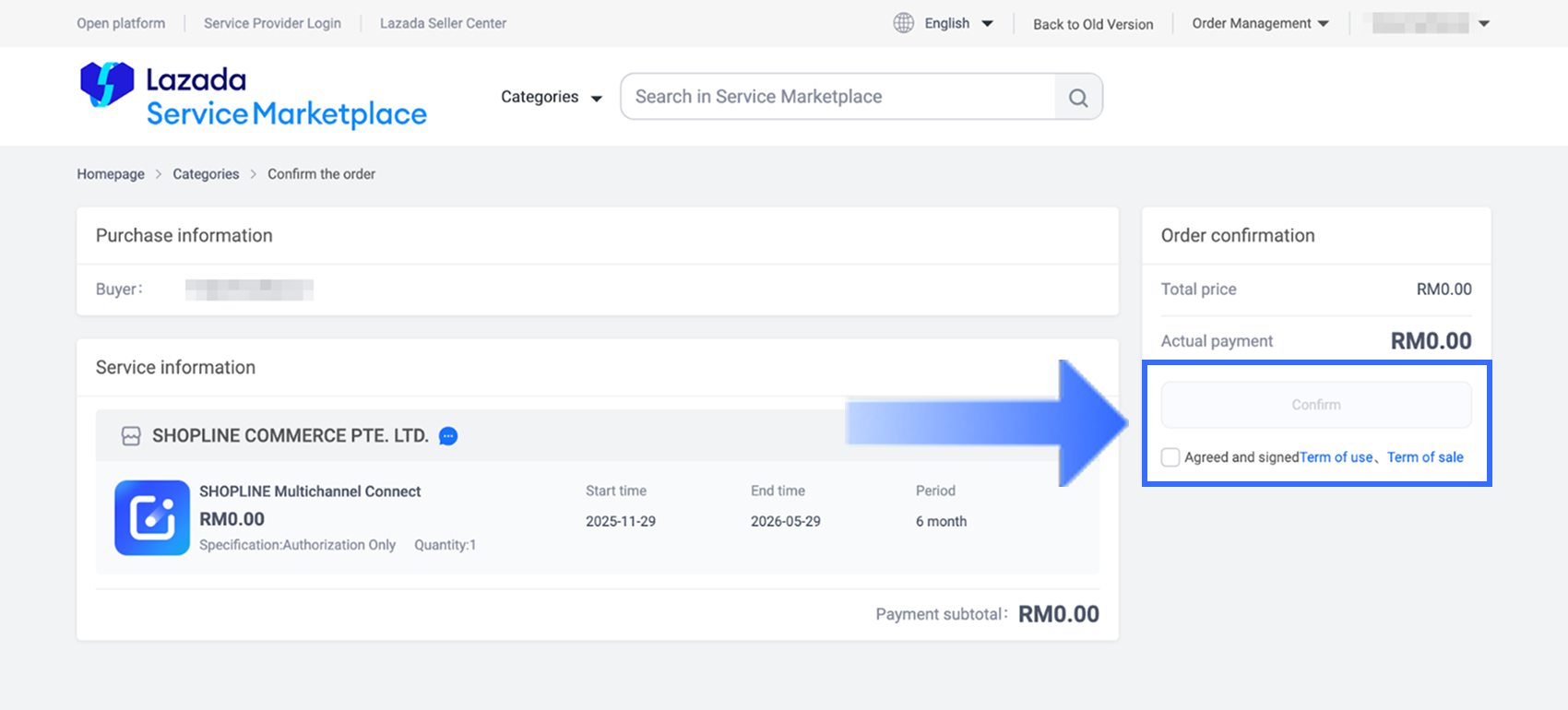Click the Lazada heart logo icon
Image resolution: width=1568 pixels, height=710 pixels.
(107, 85)
